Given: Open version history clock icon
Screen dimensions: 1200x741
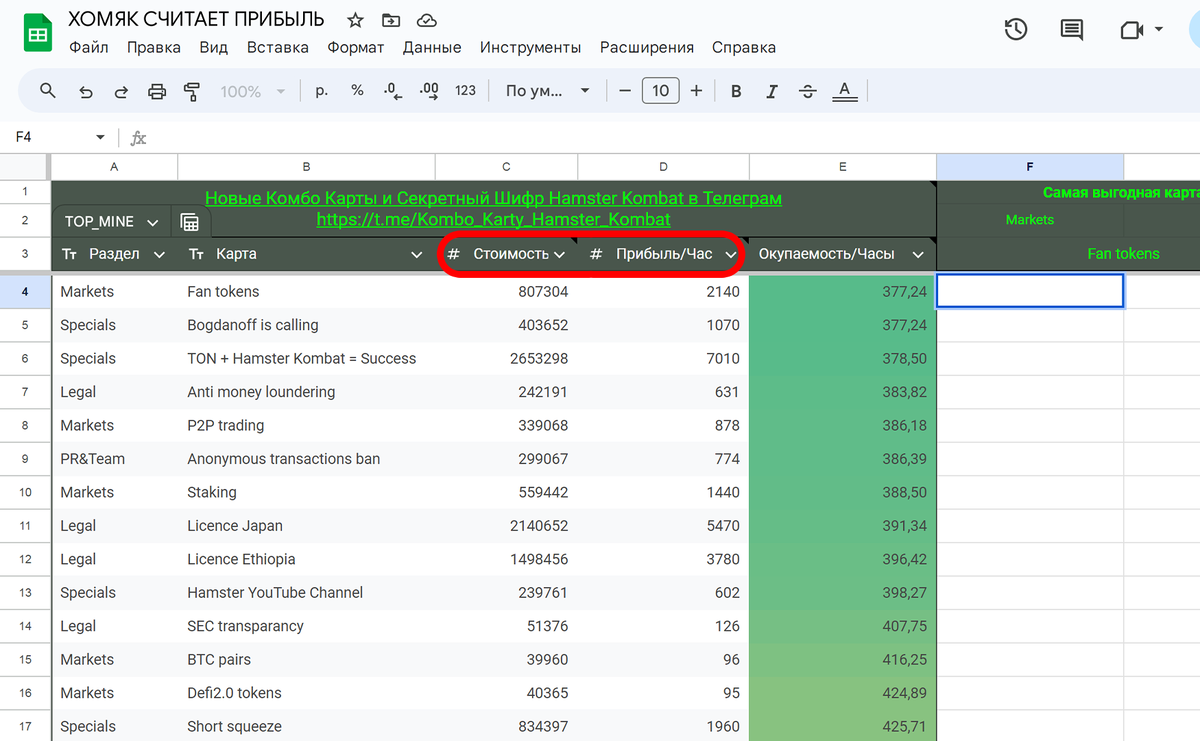Looking at the screenshot, I should pyautogui.click(x=1015, y=30).
